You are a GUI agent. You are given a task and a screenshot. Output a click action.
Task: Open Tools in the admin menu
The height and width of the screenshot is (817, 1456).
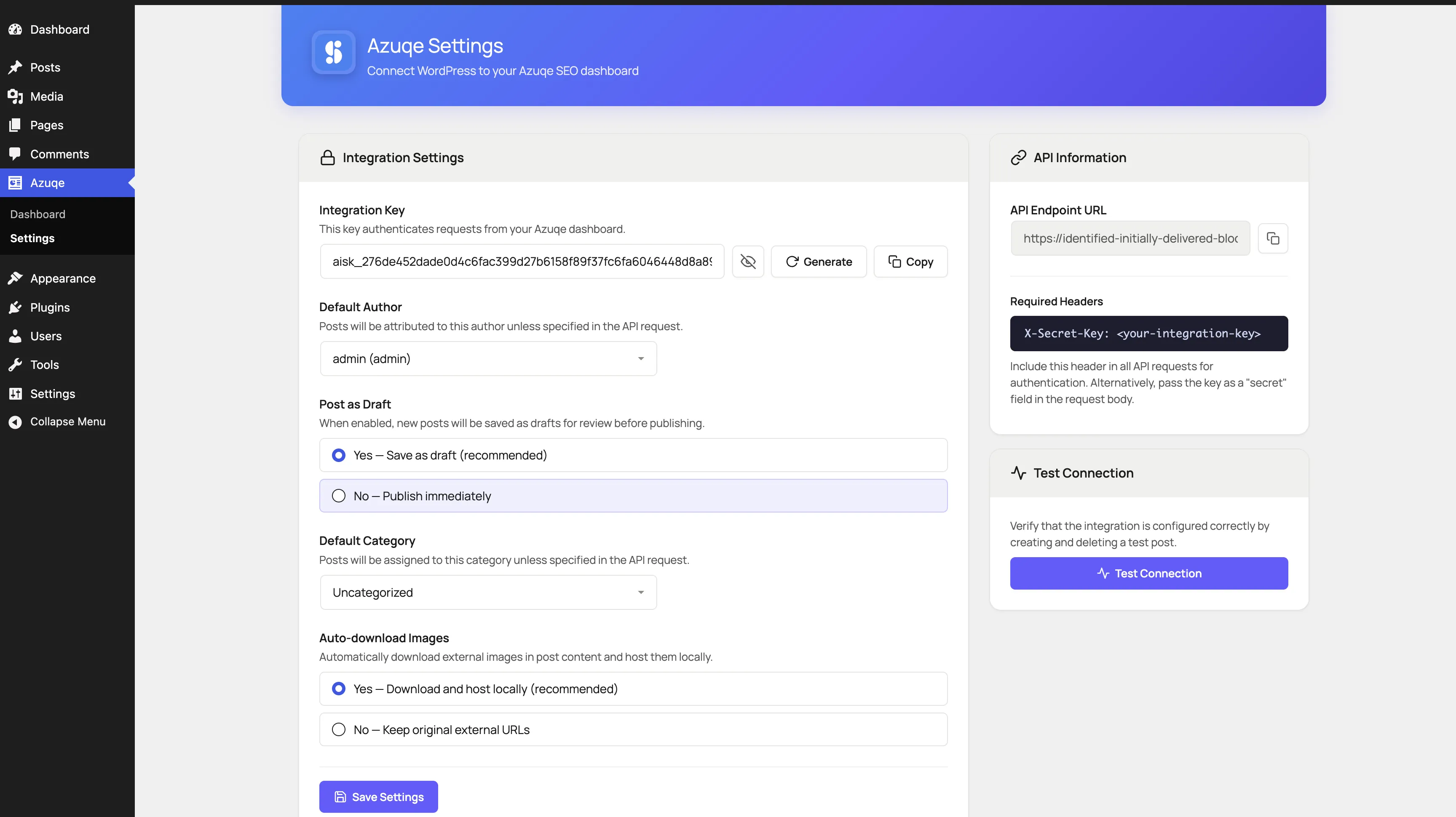67,364
